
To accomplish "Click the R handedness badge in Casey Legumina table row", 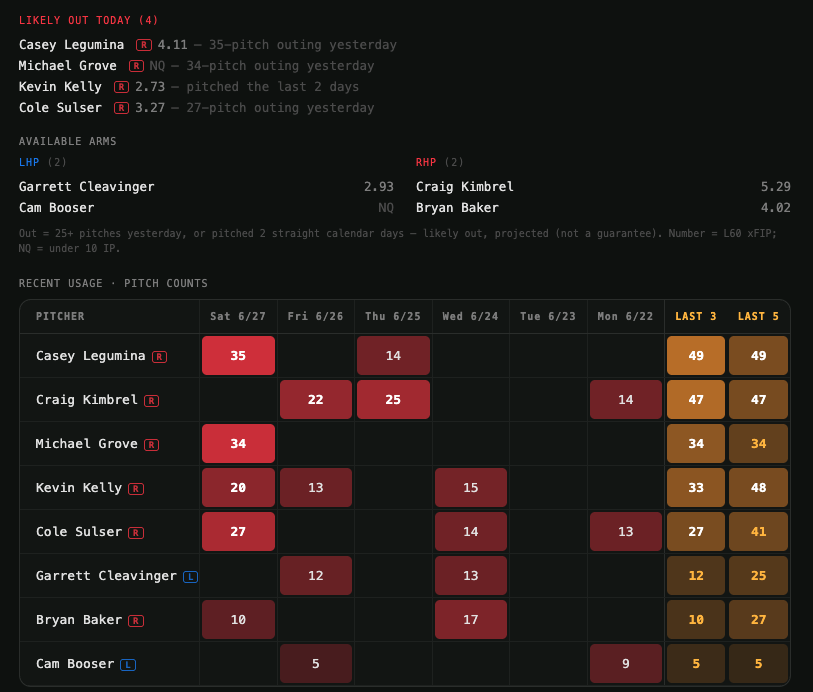I will (159, 357).
